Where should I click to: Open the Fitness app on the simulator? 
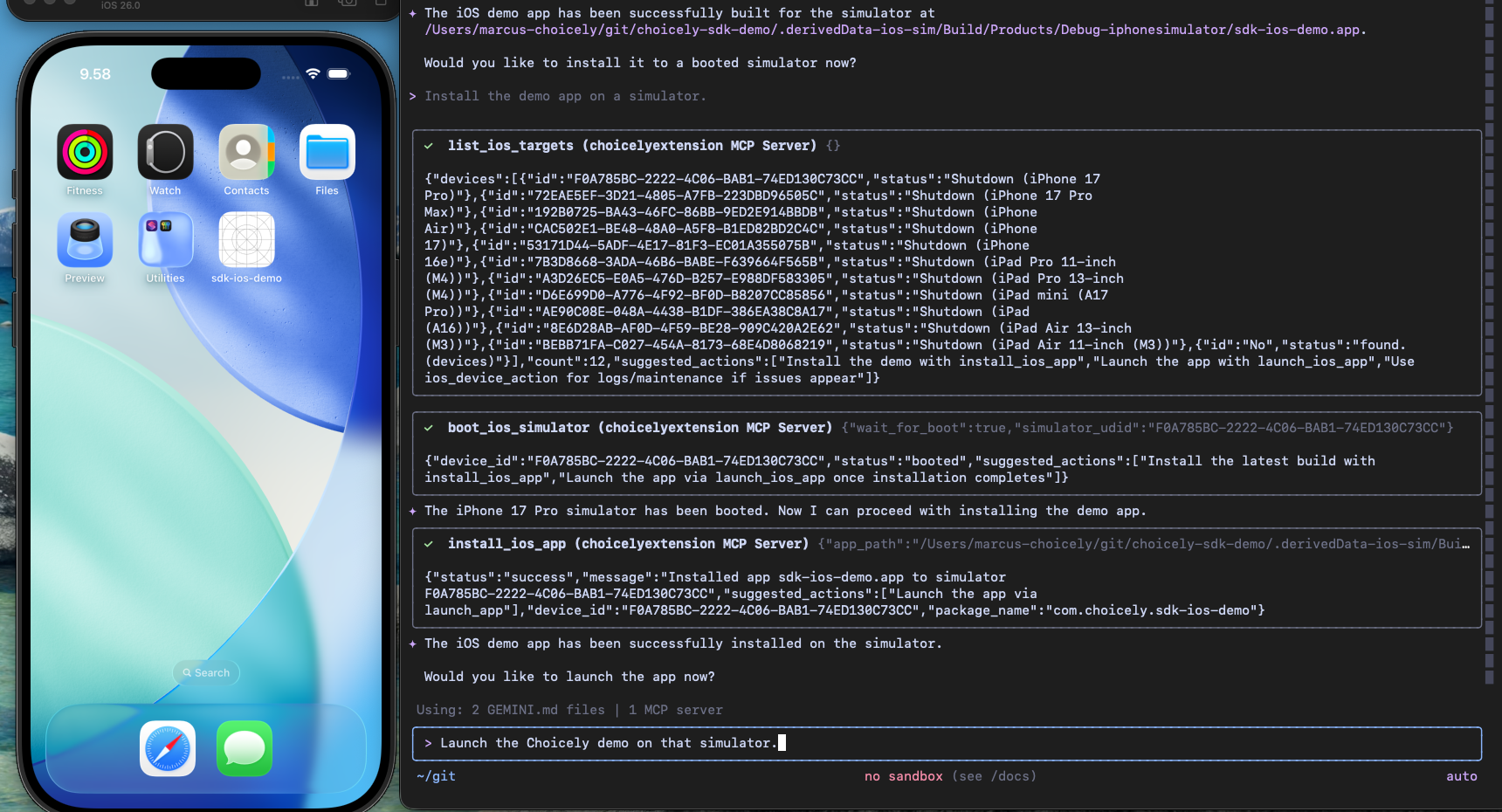point(84,152)
